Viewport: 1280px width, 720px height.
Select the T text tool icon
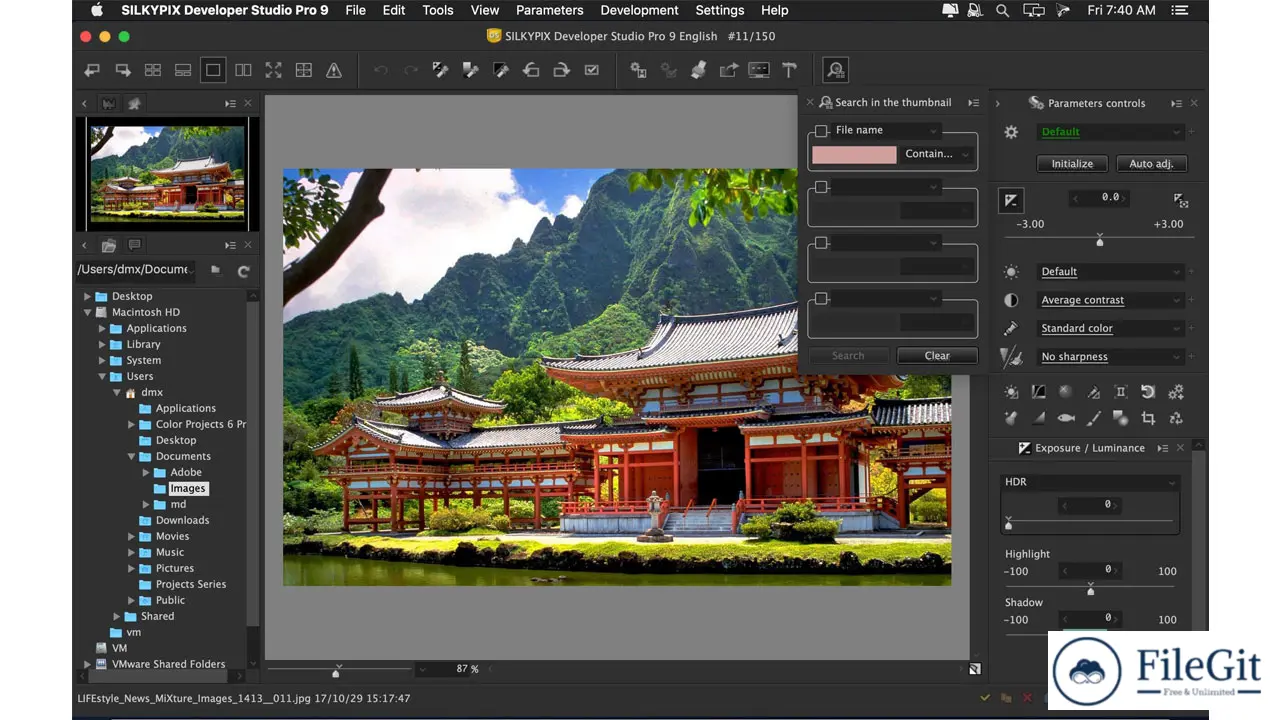point(789,70)
